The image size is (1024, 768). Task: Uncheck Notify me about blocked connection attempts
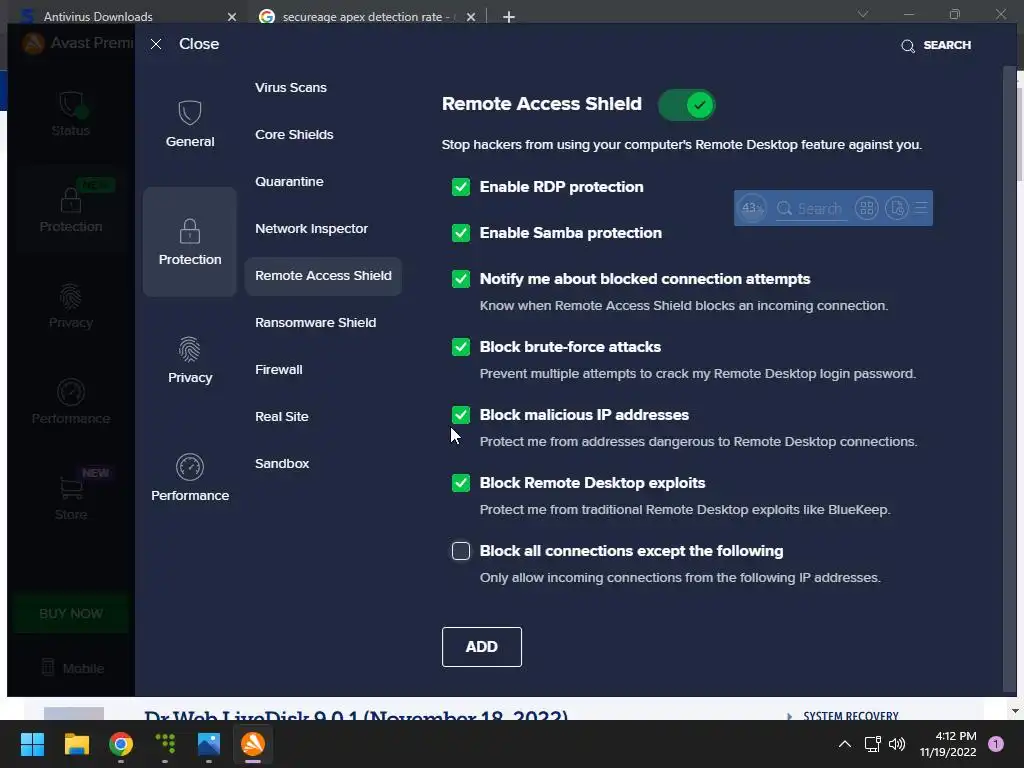pyautogui.click(x=461, y=279)
